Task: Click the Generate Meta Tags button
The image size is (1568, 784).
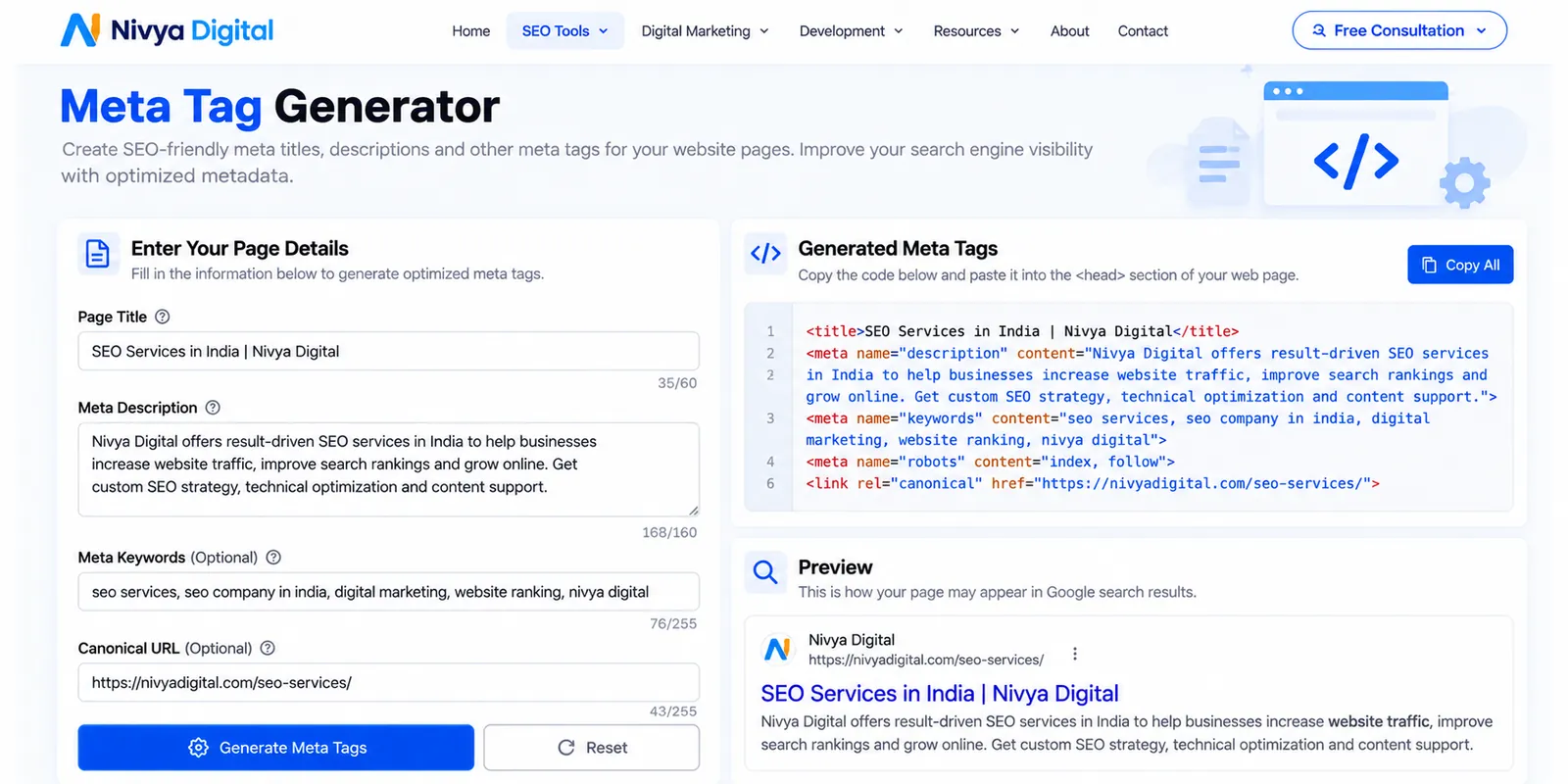Action: [276, 748]
